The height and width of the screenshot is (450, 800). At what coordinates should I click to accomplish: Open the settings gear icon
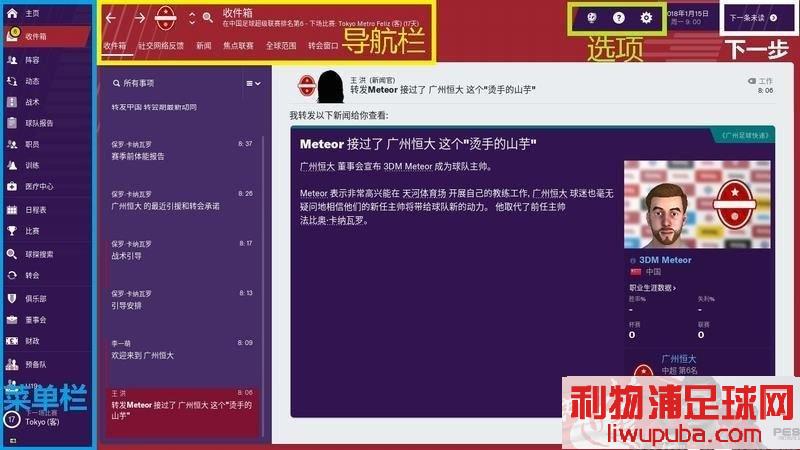pos(646,18)
